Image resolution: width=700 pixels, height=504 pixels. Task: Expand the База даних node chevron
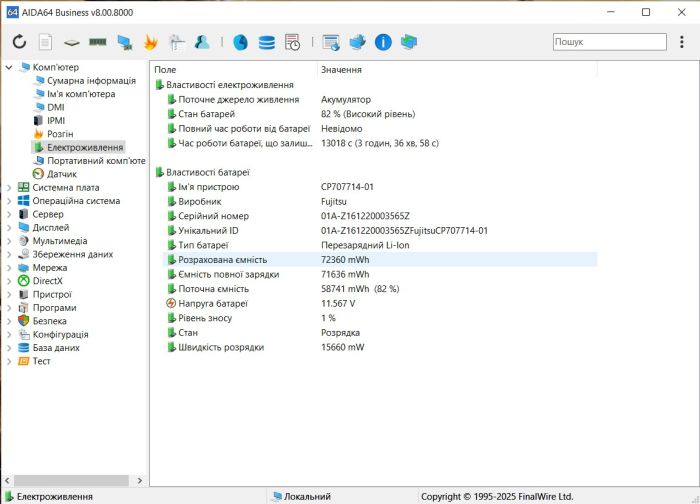coord(9,348)
